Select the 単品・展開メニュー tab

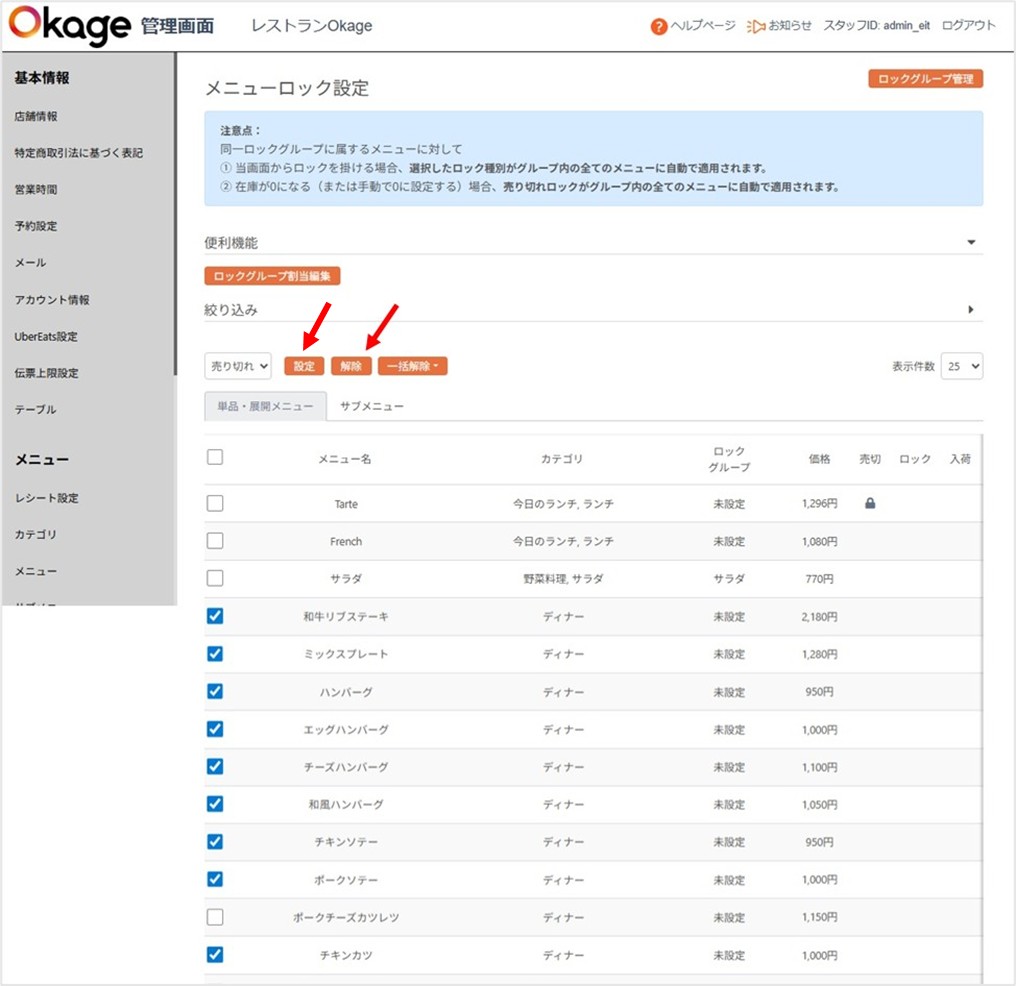pos(265,406)
